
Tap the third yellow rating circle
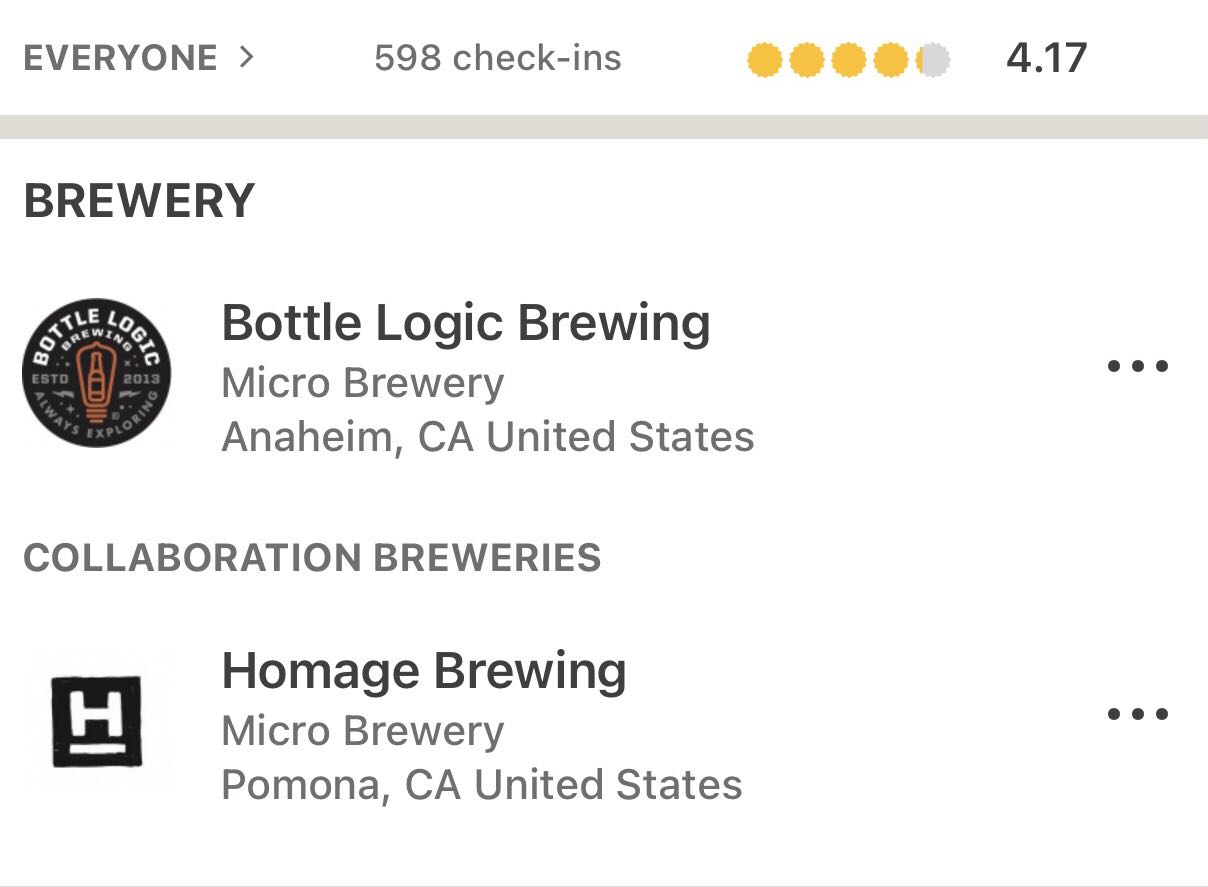pyautogui.click(x=848, y=60)
